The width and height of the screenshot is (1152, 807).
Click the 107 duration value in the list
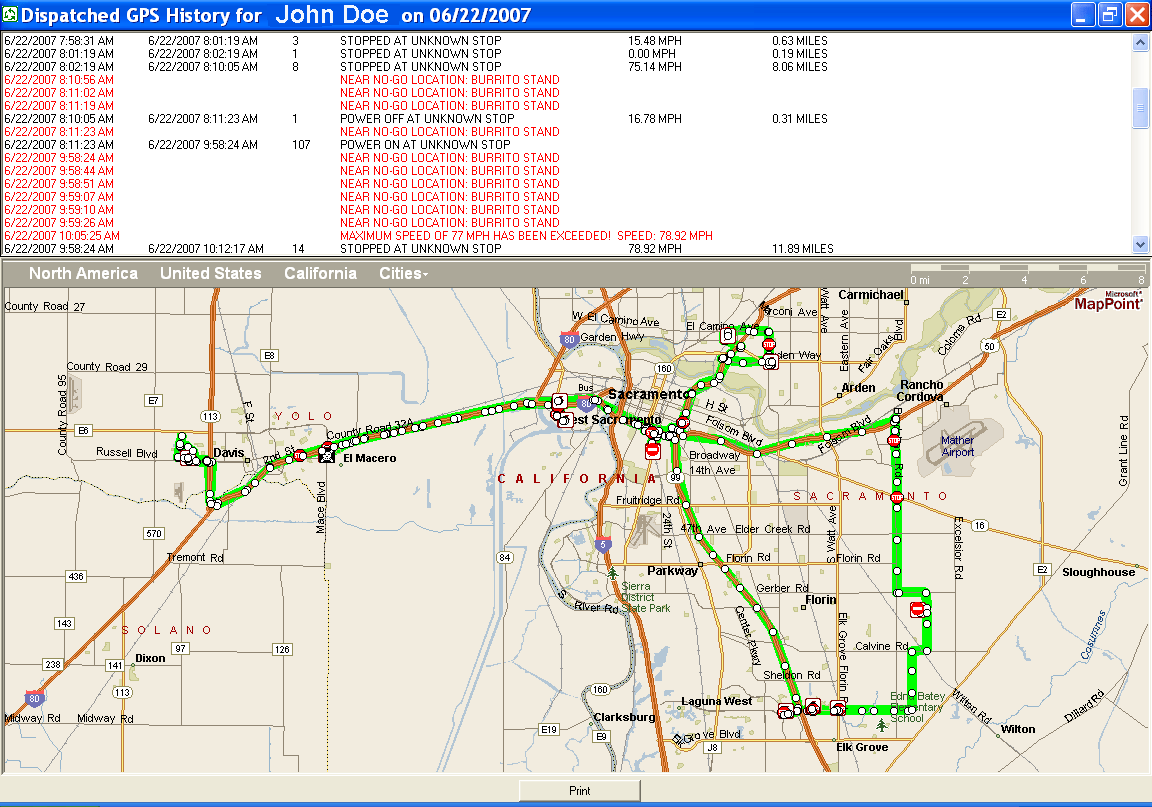coord(301,145)
